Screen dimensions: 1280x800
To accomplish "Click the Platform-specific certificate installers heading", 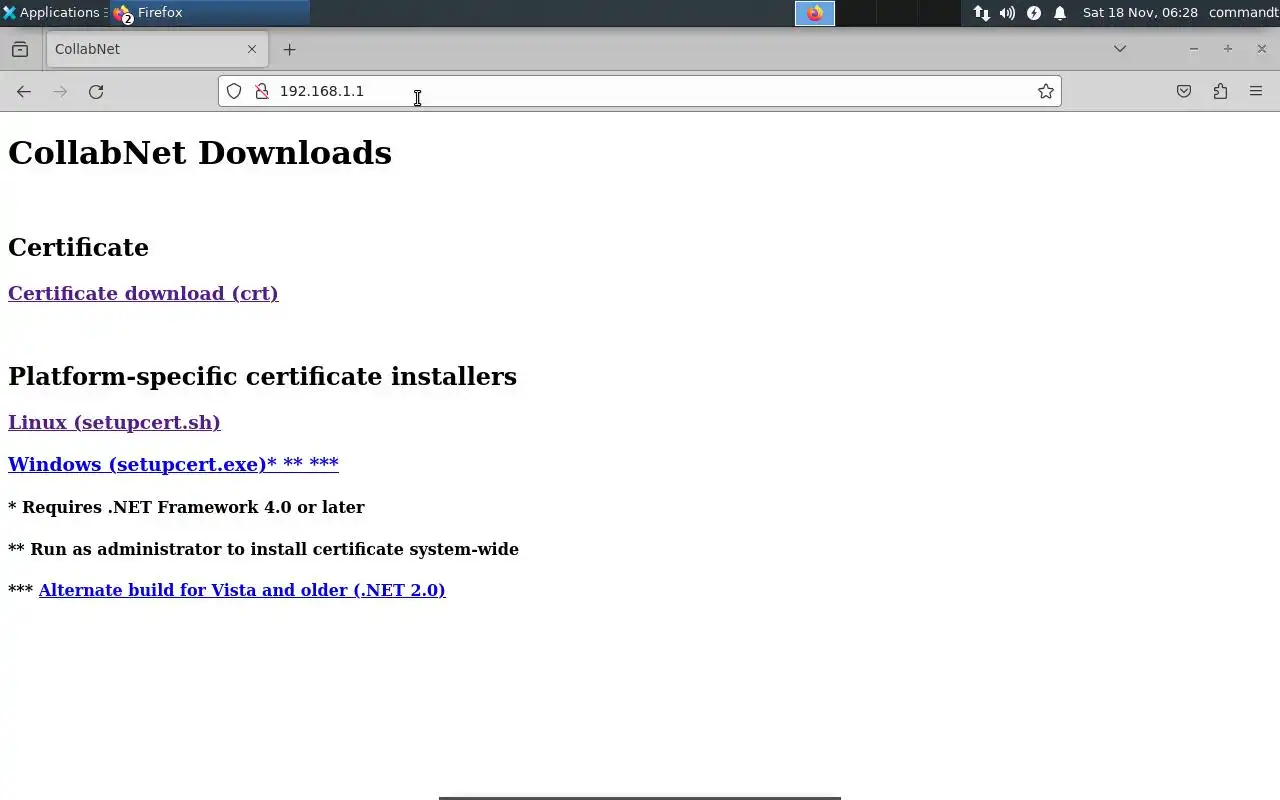I will (262, 376).
